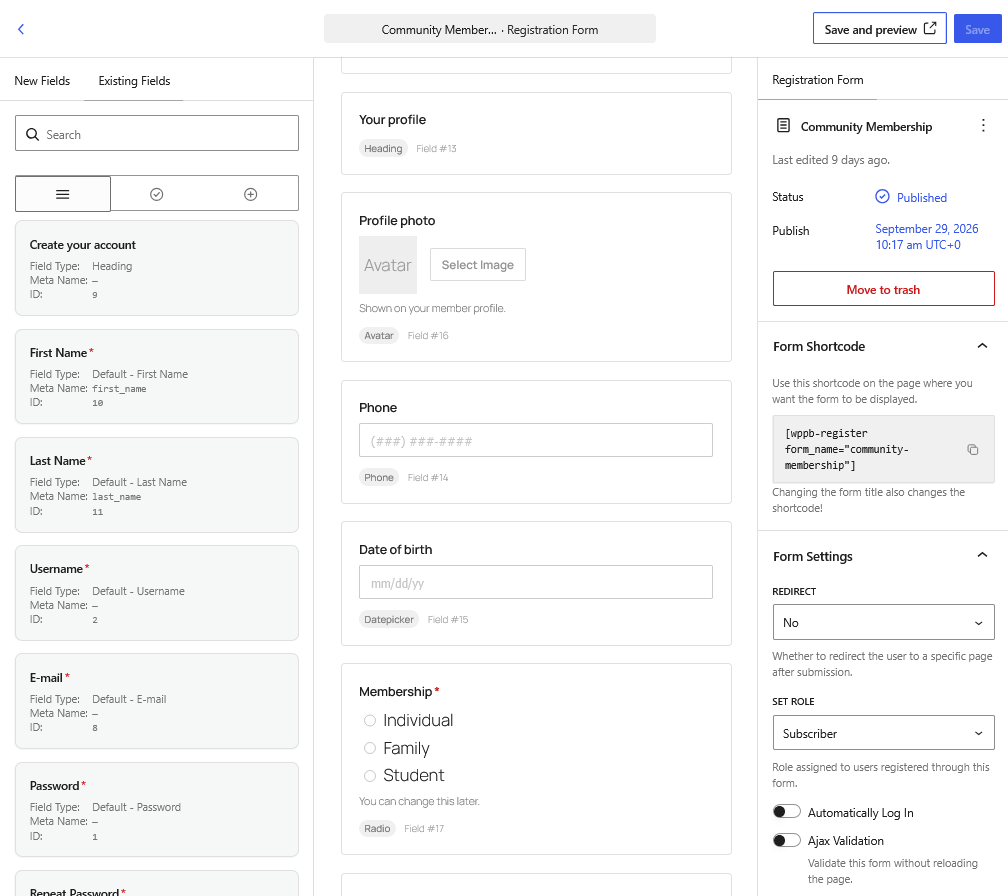Image resolution: width=1008 pixels, height=896 pixels.
Task: Click the Move to trash button
Action: [x=883, y=289]
